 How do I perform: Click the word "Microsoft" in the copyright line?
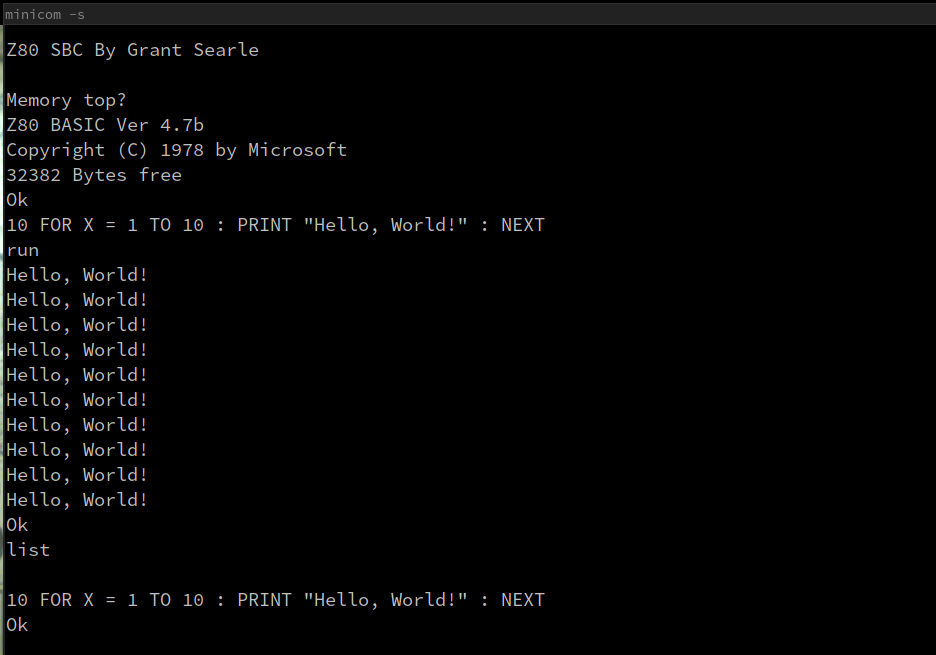[x=297, y=150]
